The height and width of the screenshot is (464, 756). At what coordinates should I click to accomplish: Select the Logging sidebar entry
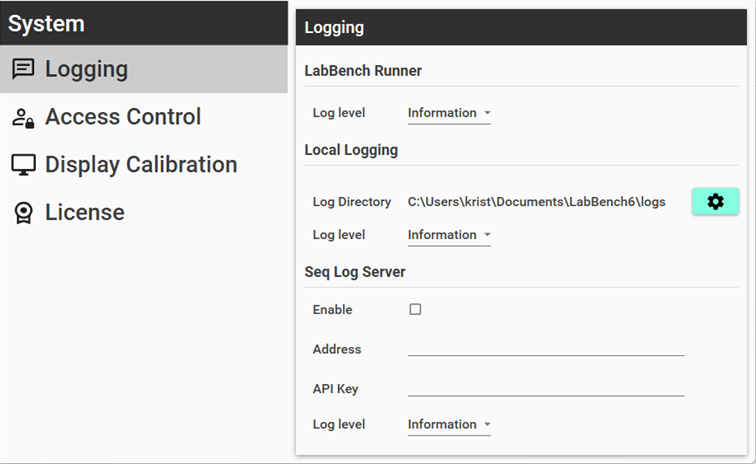coord(144,69)
